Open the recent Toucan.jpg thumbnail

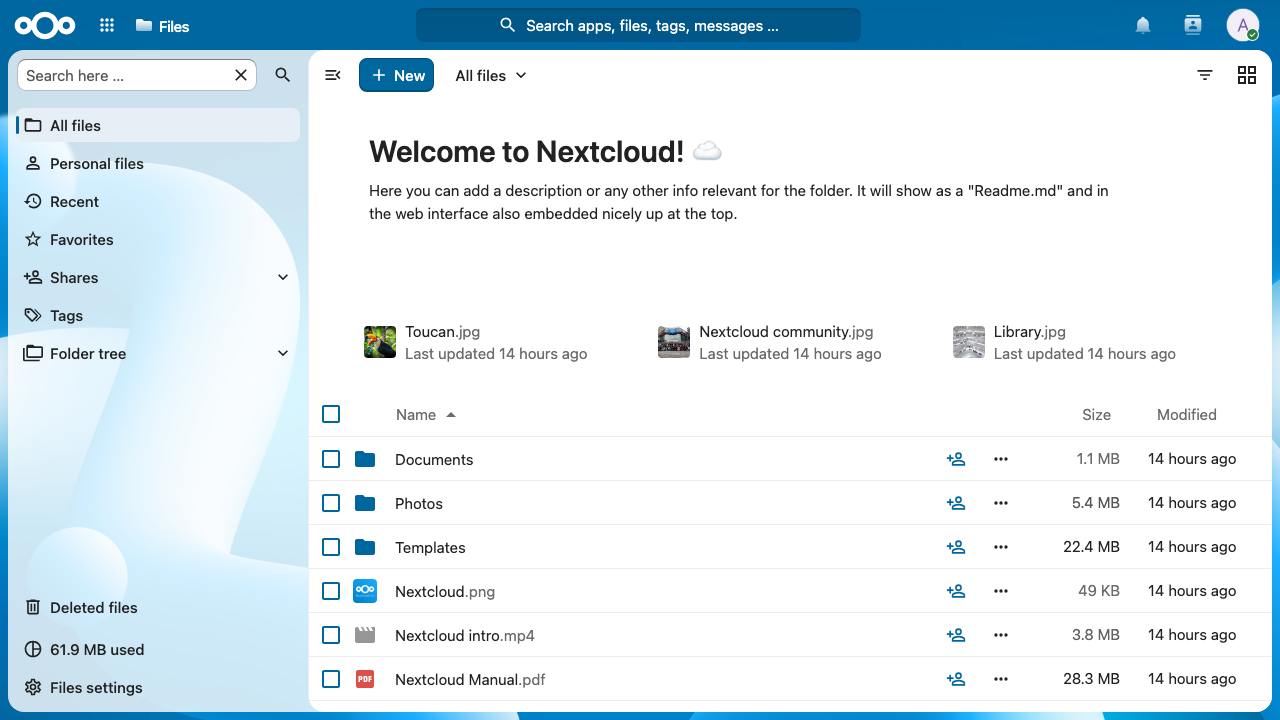pos(380,342)
